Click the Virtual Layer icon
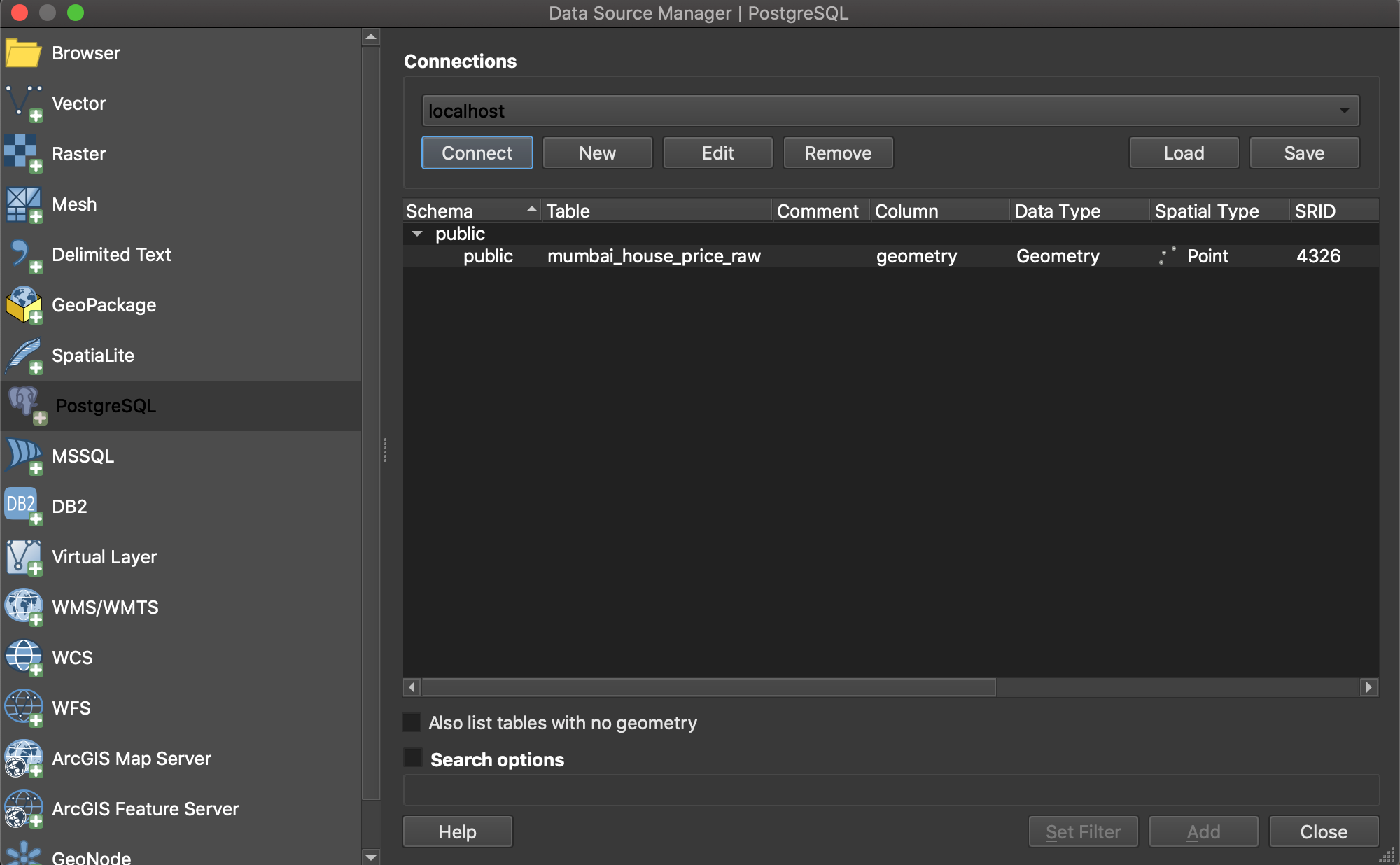Screen dimensions: 1400x865 click(x=23, y=556)
